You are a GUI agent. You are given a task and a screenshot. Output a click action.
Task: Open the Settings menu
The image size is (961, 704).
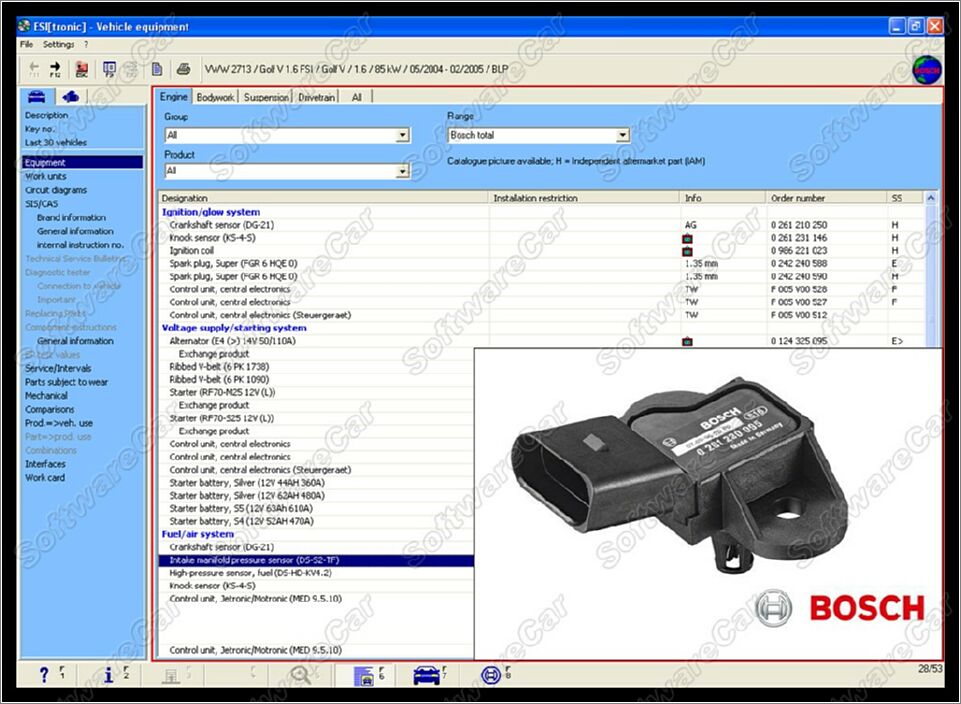click(x=58, y=44)
